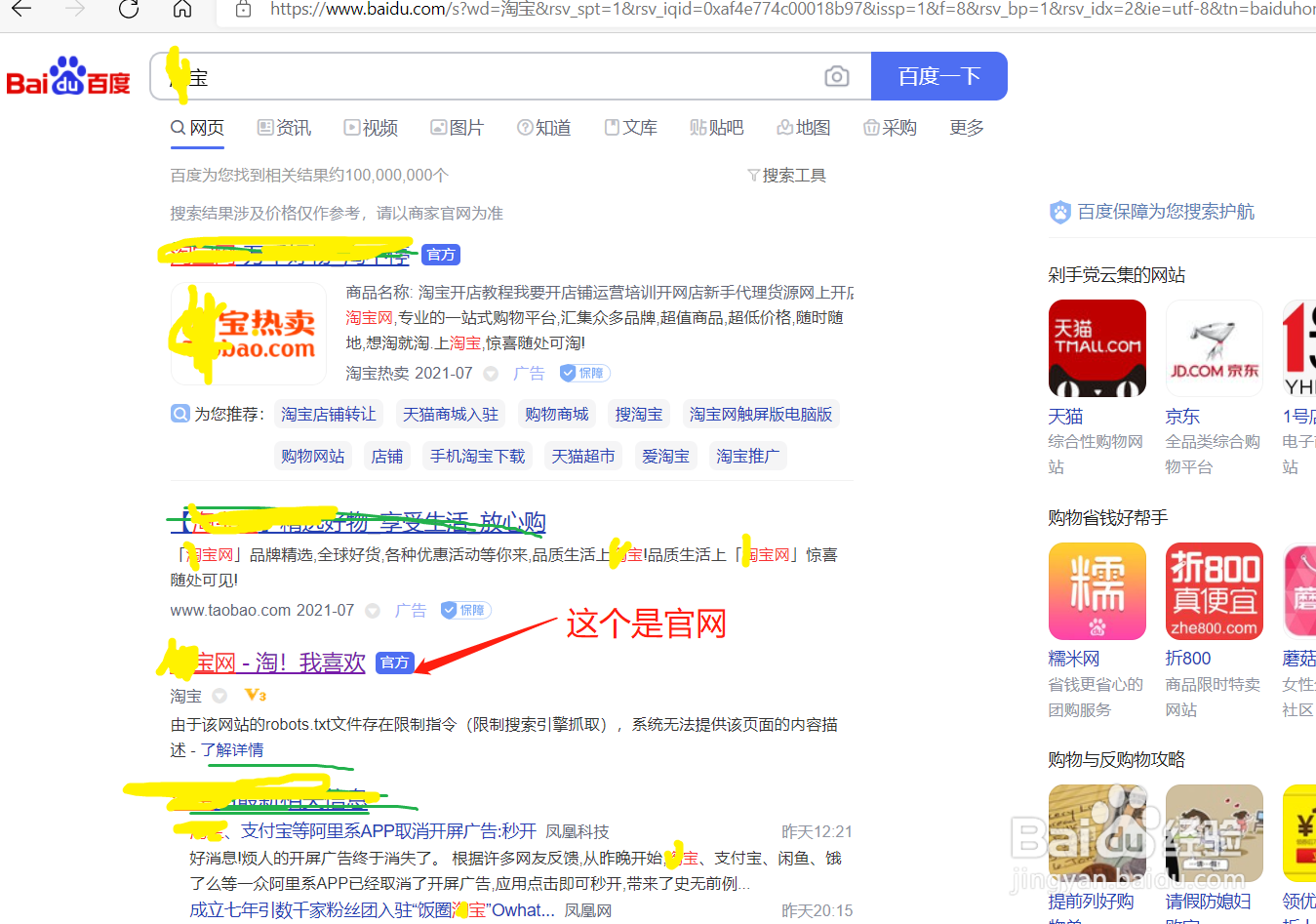Open the 糯米网 link text

(1074, 659)
